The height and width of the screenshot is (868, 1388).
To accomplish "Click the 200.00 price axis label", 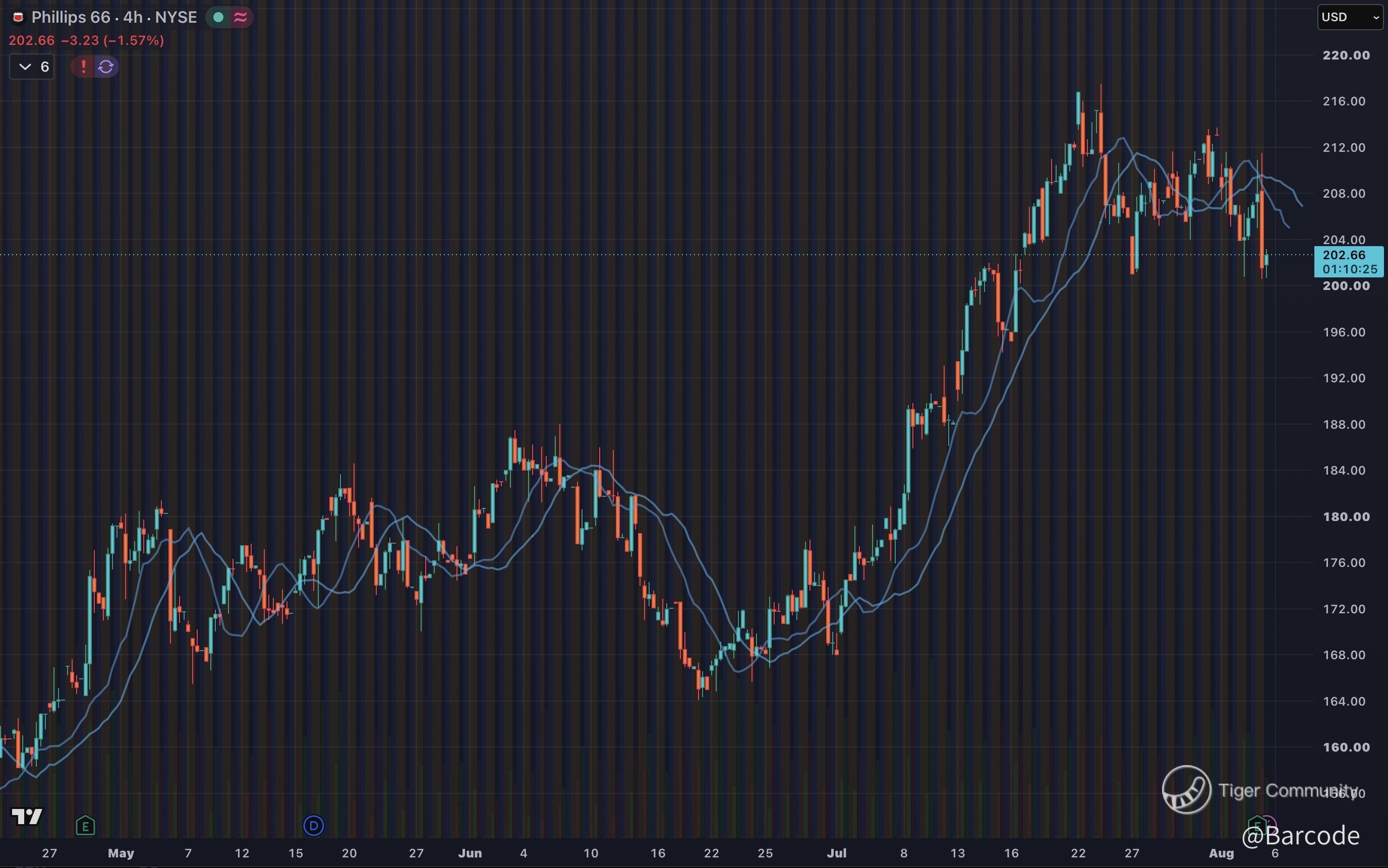I will 1346,286.
